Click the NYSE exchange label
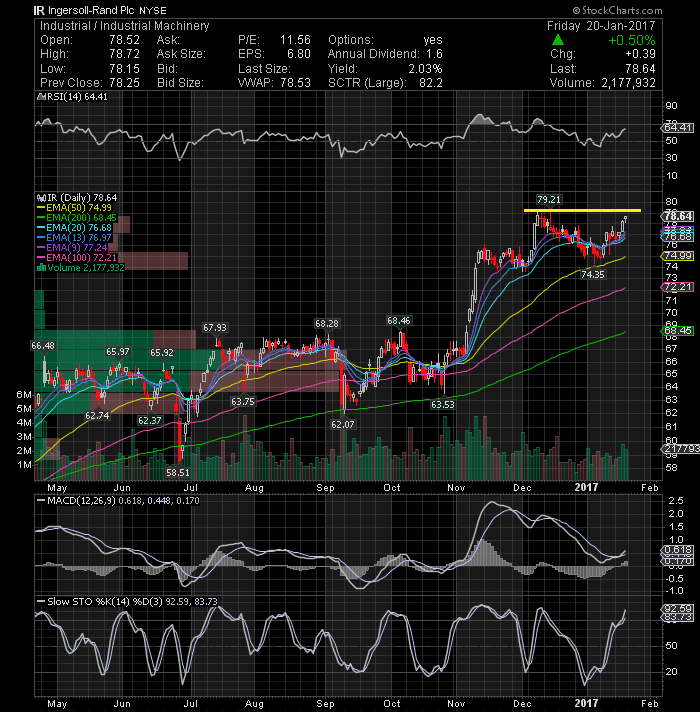700x712 pixels. click(153, 10)
